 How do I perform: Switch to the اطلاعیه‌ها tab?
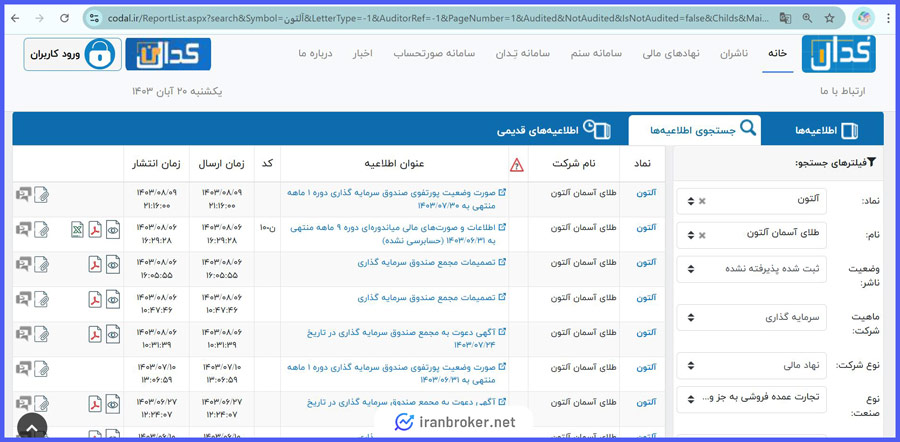coord(827,131)
